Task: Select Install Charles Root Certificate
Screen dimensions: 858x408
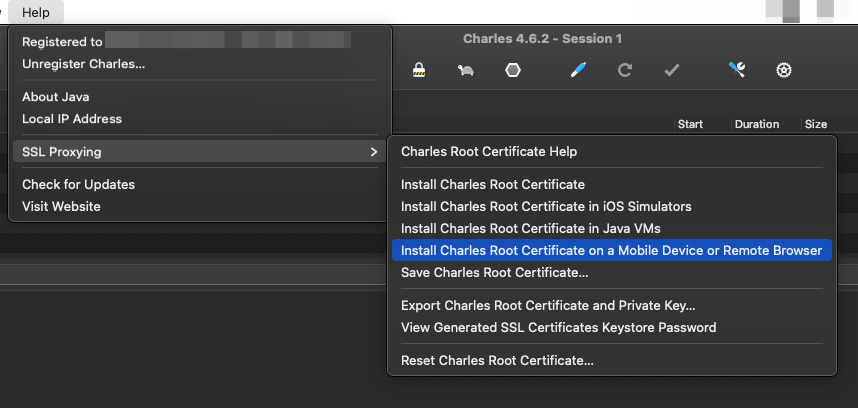Action: pos(612,184)
